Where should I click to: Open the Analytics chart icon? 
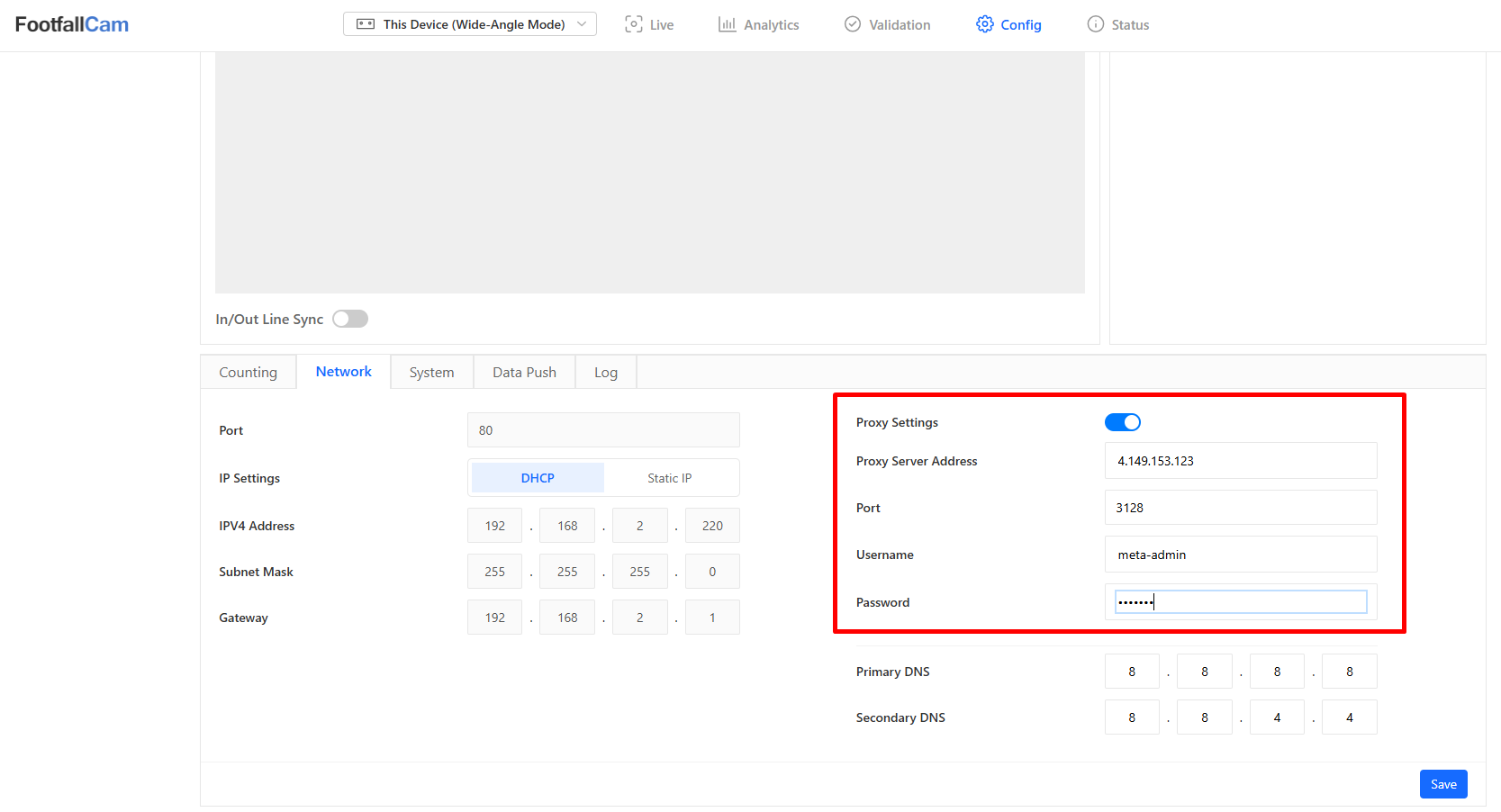[x=727, y=24]
